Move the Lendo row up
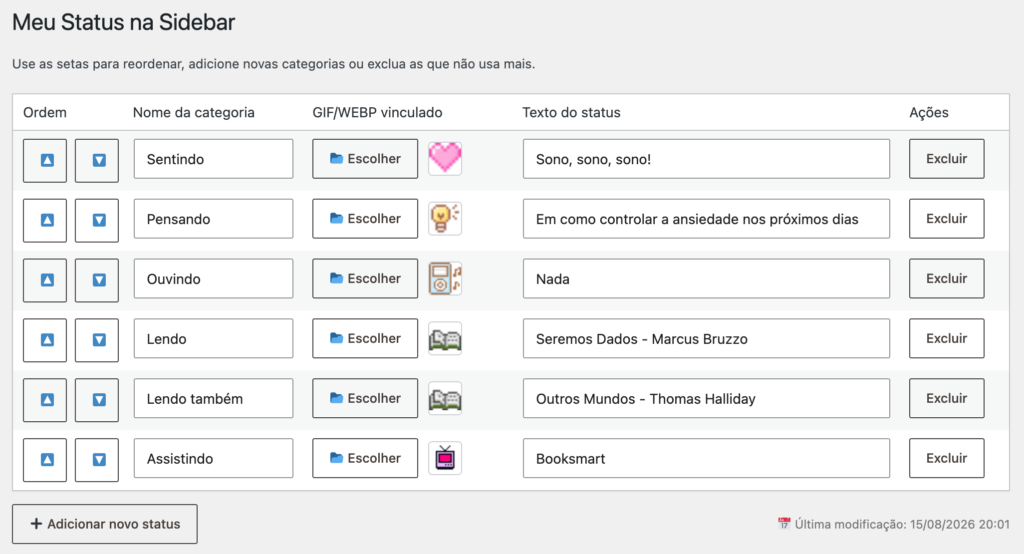This screenshot has width=1024, height=554. [45, 340]
